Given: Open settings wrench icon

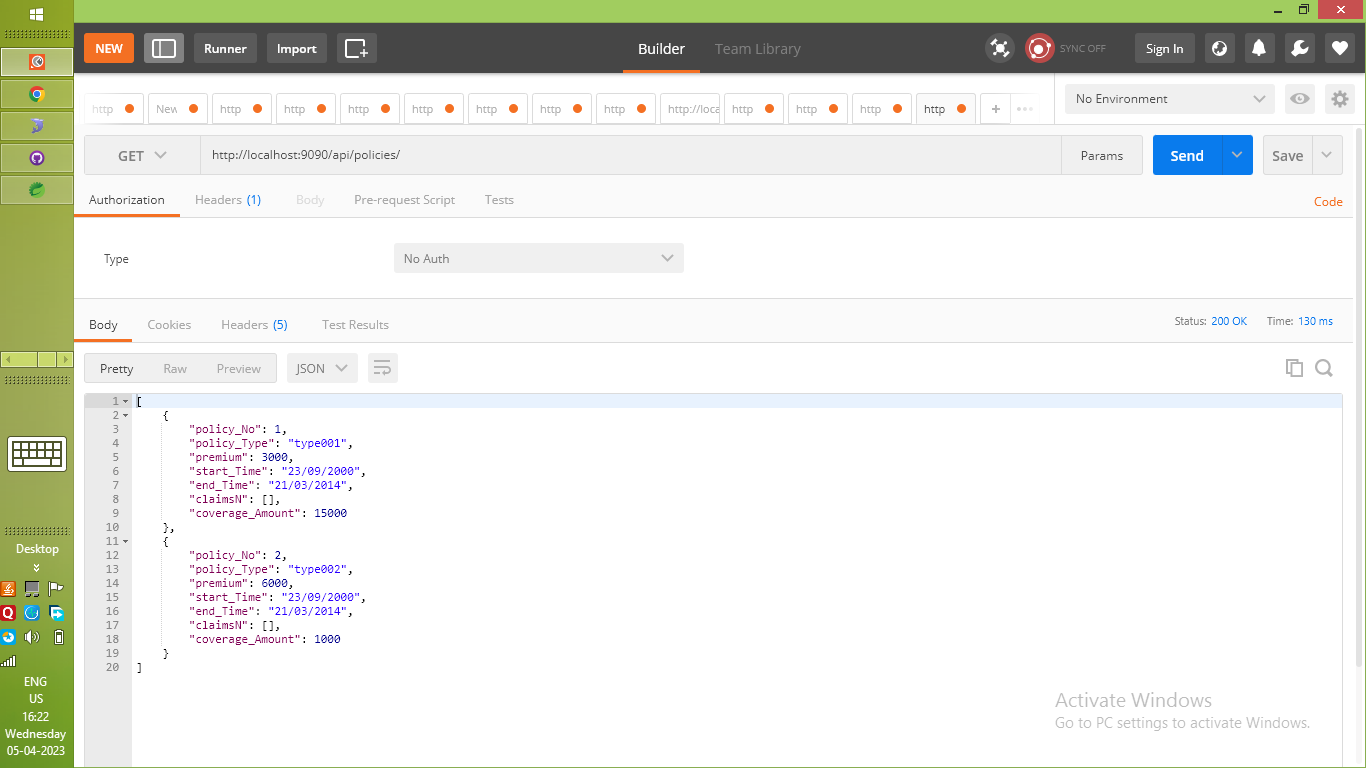Looking at the screenshot, I should pos(1299,48).
